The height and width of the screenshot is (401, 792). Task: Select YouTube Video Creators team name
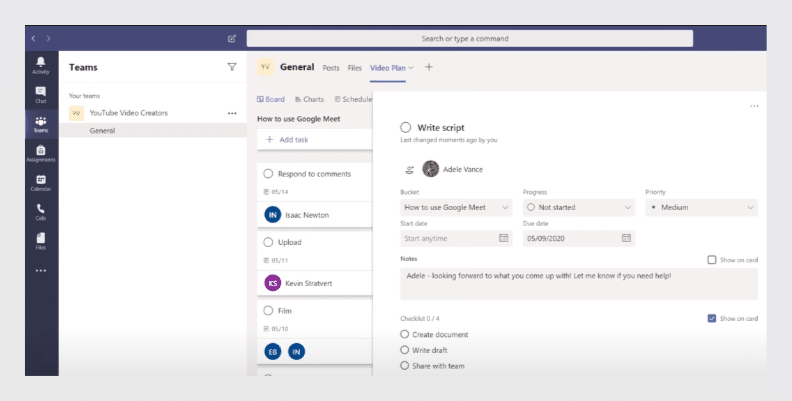(x=129, y=113)
